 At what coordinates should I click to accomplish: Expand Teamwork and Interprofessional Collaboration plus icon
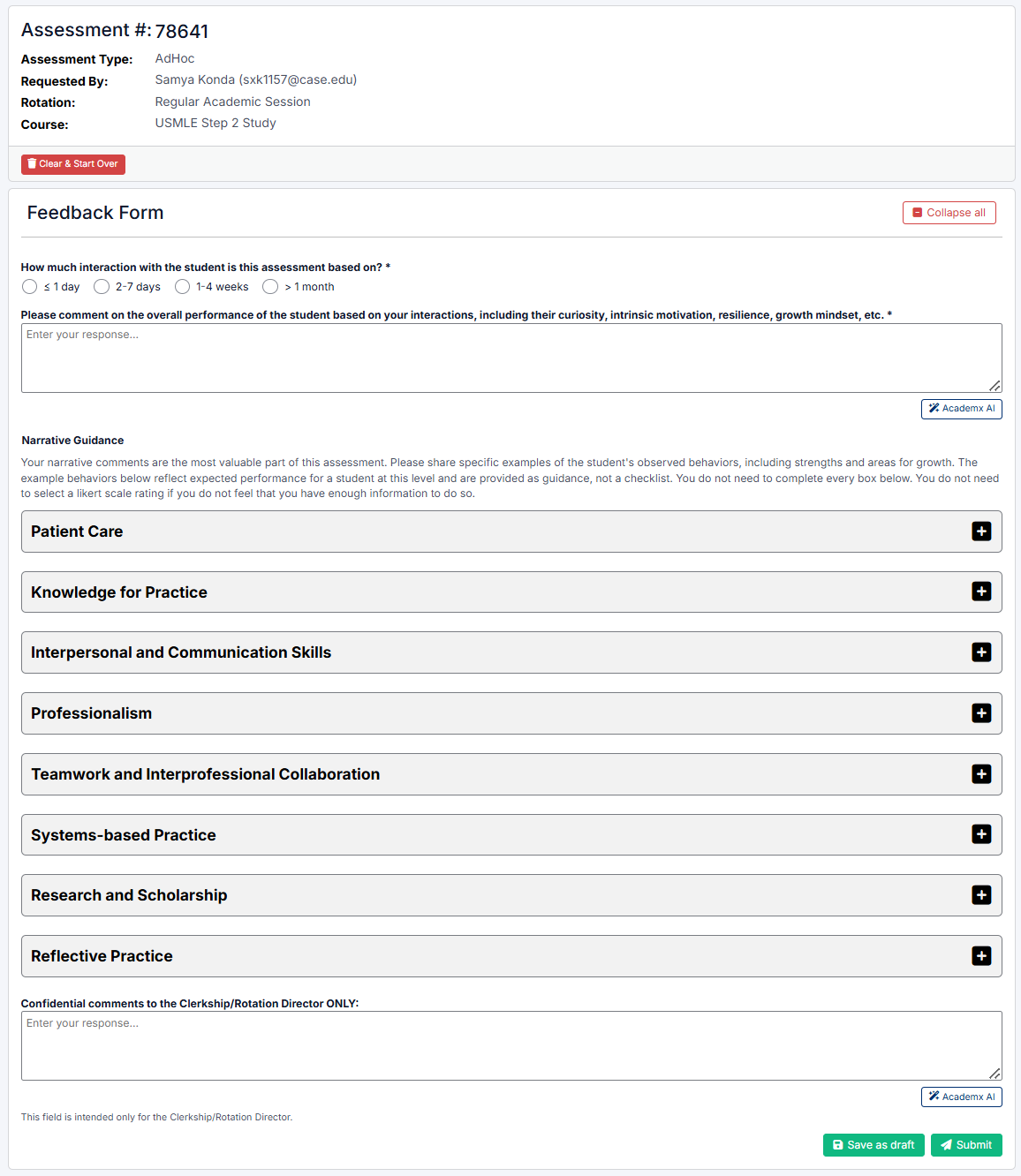click(981, 774)
